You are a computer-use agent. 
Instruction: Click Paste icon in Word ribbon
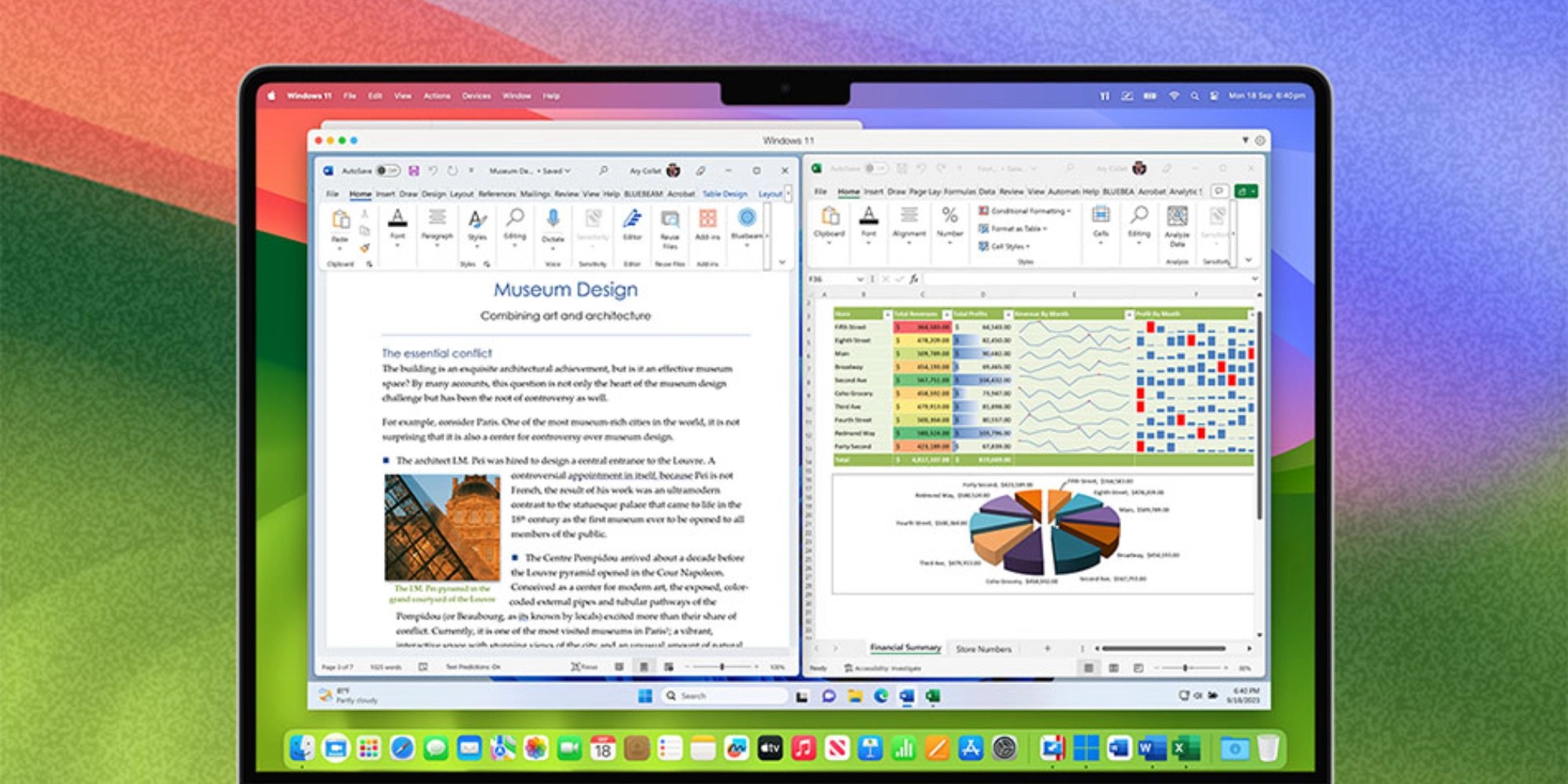point(340,220)
